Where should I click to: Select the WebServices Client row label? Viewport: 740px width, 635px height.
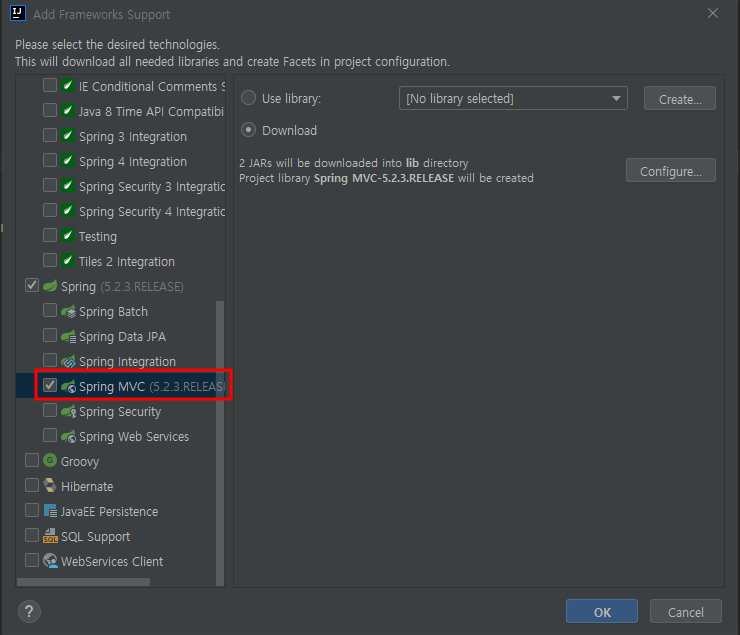pyautogui.click(x=112, y=561)
